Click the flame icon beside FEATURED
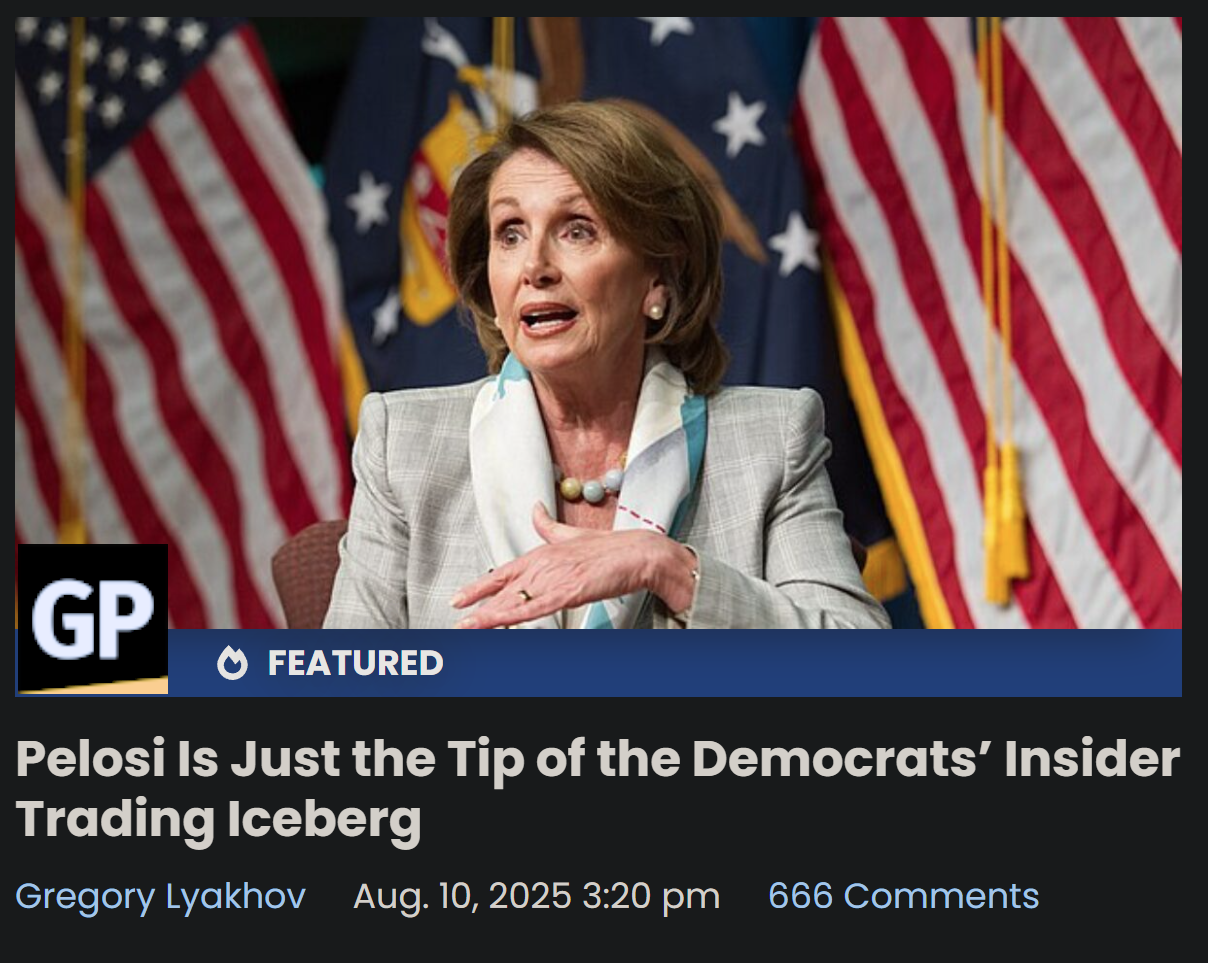Viewport: 1208px width, 963px height. coord(232,663)
